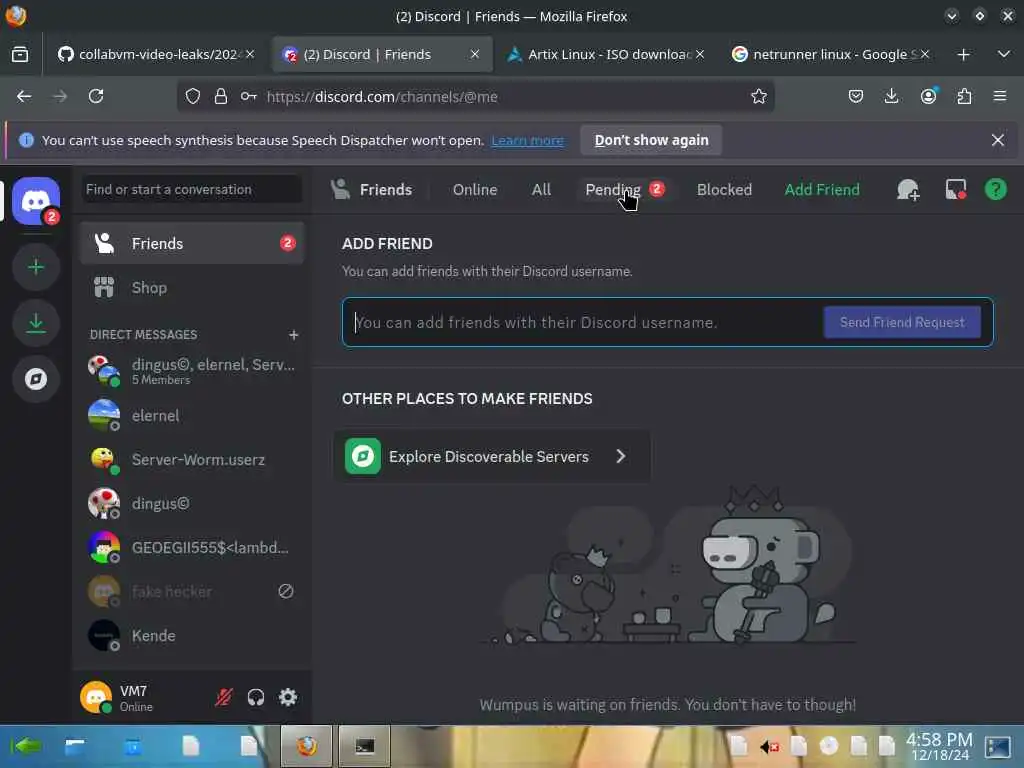1024x768 pixels.
Task: Toggle microphone mute in user panel
Action: (223, 697)
